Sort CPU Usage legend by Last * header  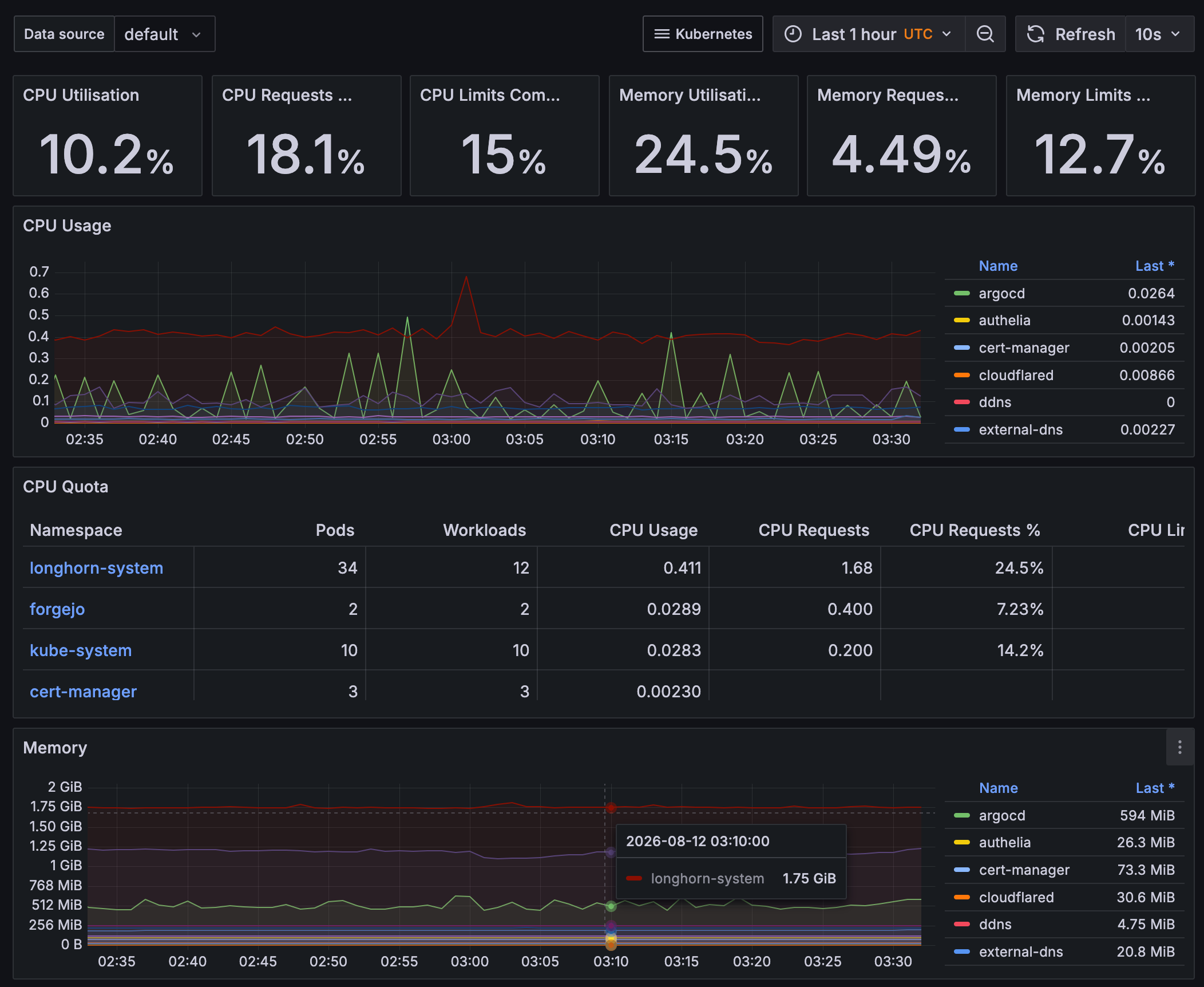[1155, 266]
